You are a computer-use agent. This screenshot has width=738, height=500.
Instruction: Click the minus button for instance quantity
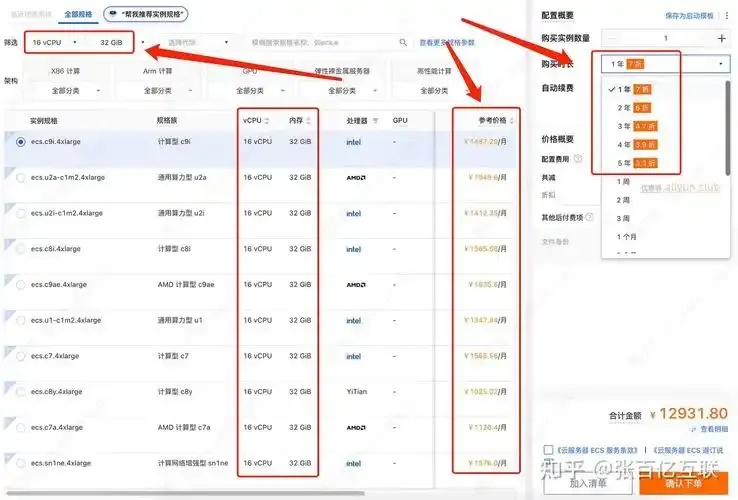[612, 38]
